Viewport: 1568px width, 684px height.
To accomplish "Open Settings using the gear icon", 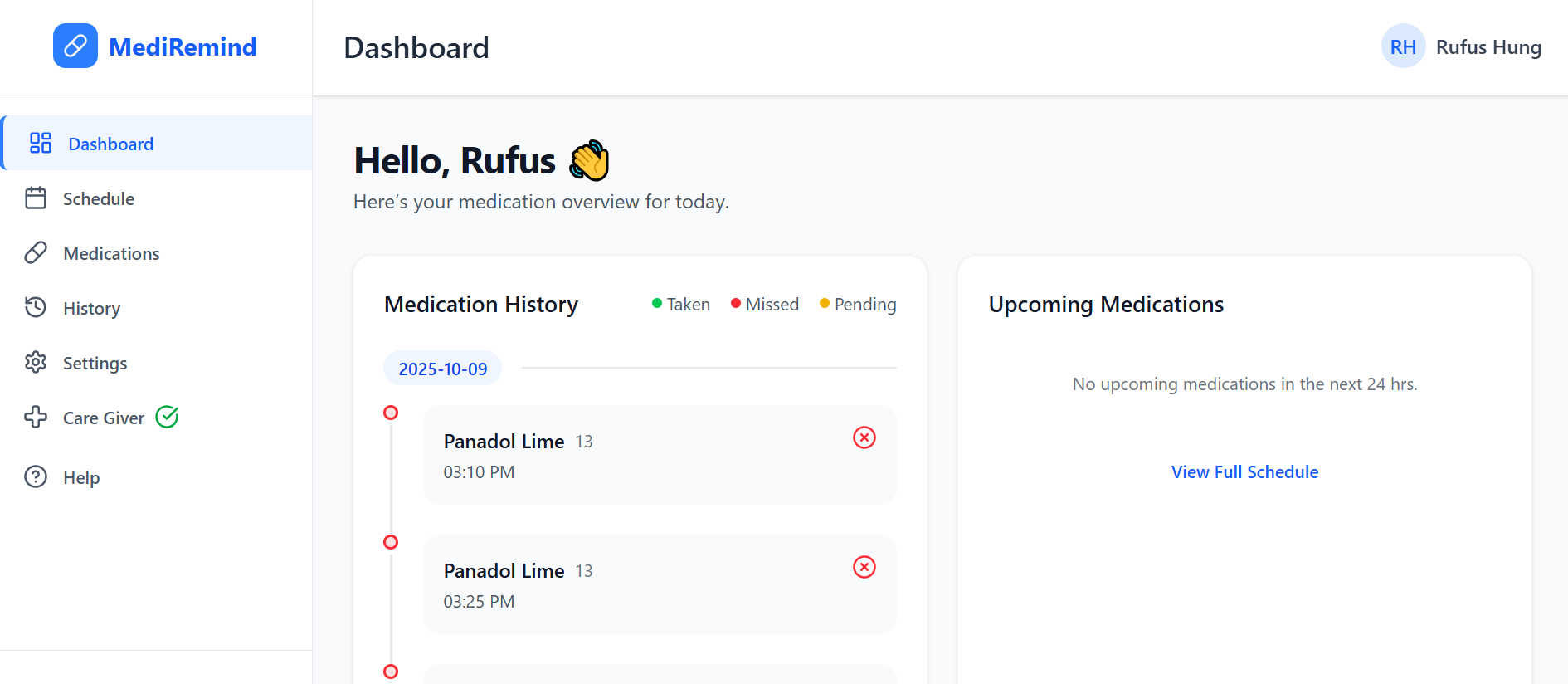I will (37, 362).
